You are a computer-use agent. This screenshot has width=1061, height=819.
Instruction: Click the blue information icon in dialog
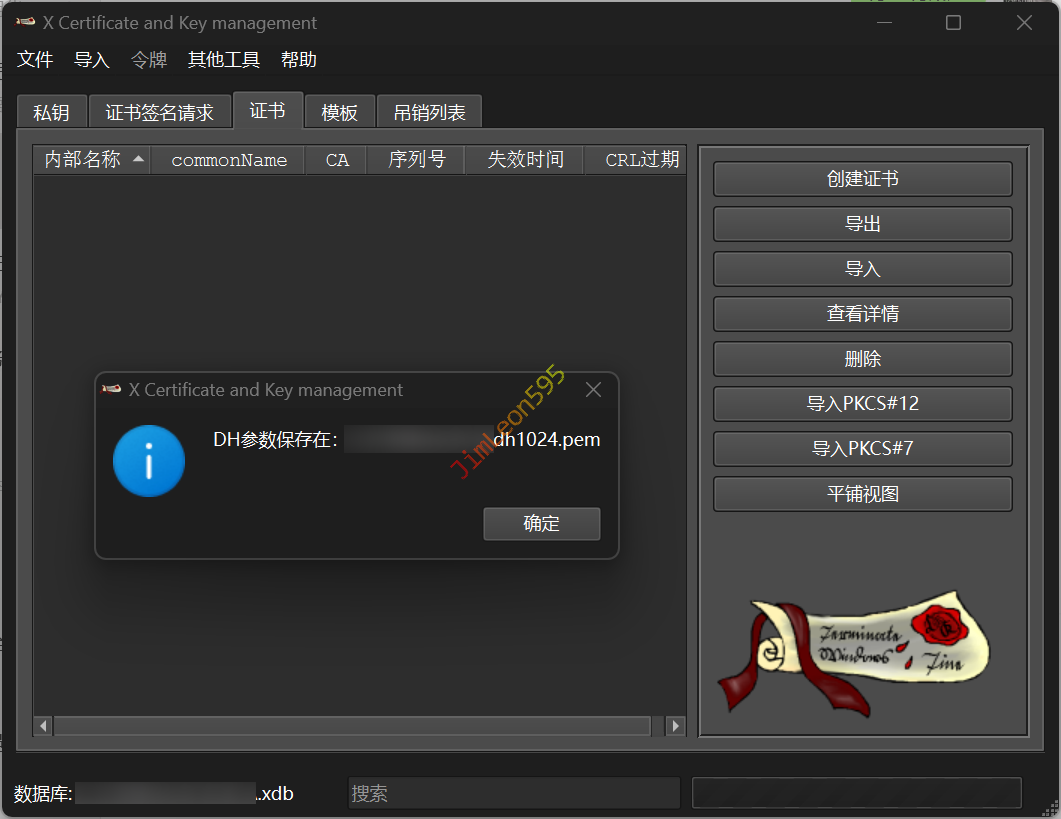coord(149,461)
